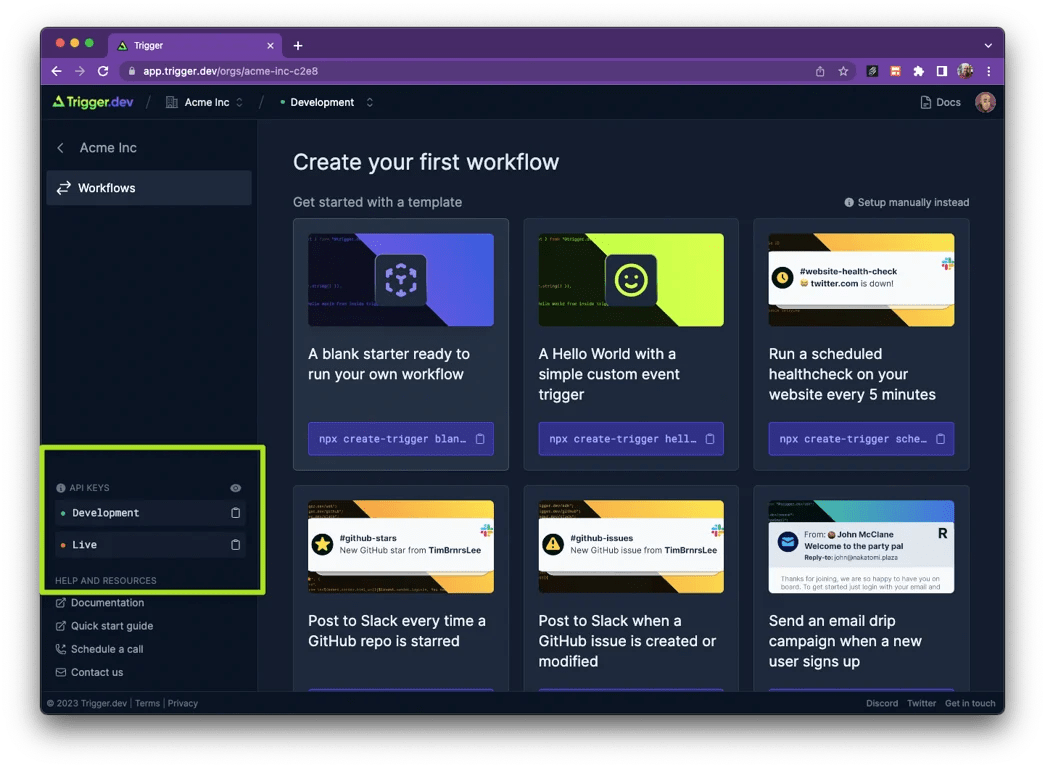Click 'Send an email drip campaign' title
The width and height of the screenshot is (1045, 768).
[845, 641]
